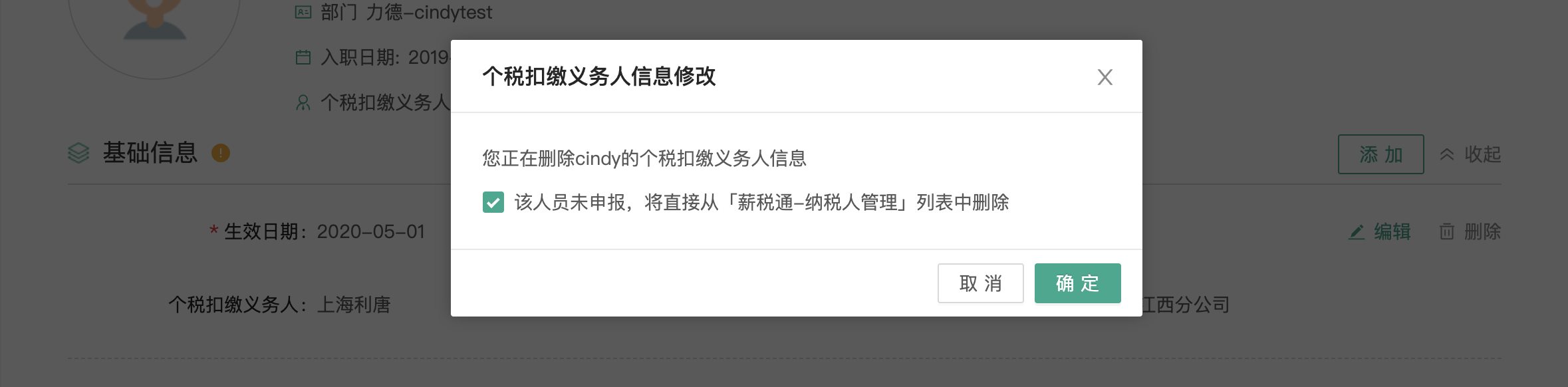Click the 该人员未申报 checkbox label text
Screen dimensions: 1568x387
click(x=761, y=202)
